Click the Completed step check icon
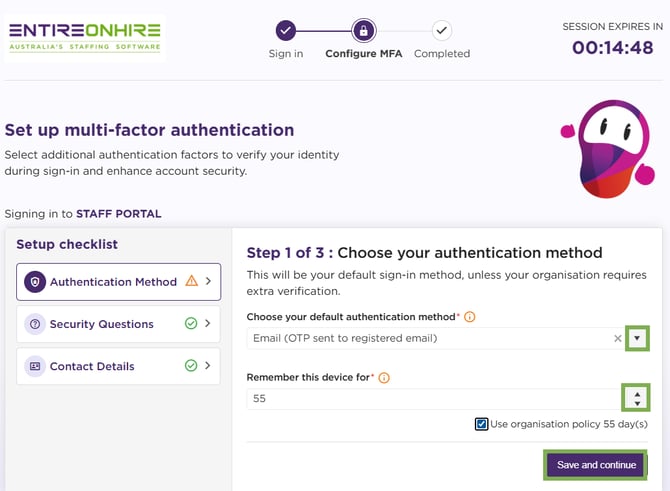 [441, 30]
